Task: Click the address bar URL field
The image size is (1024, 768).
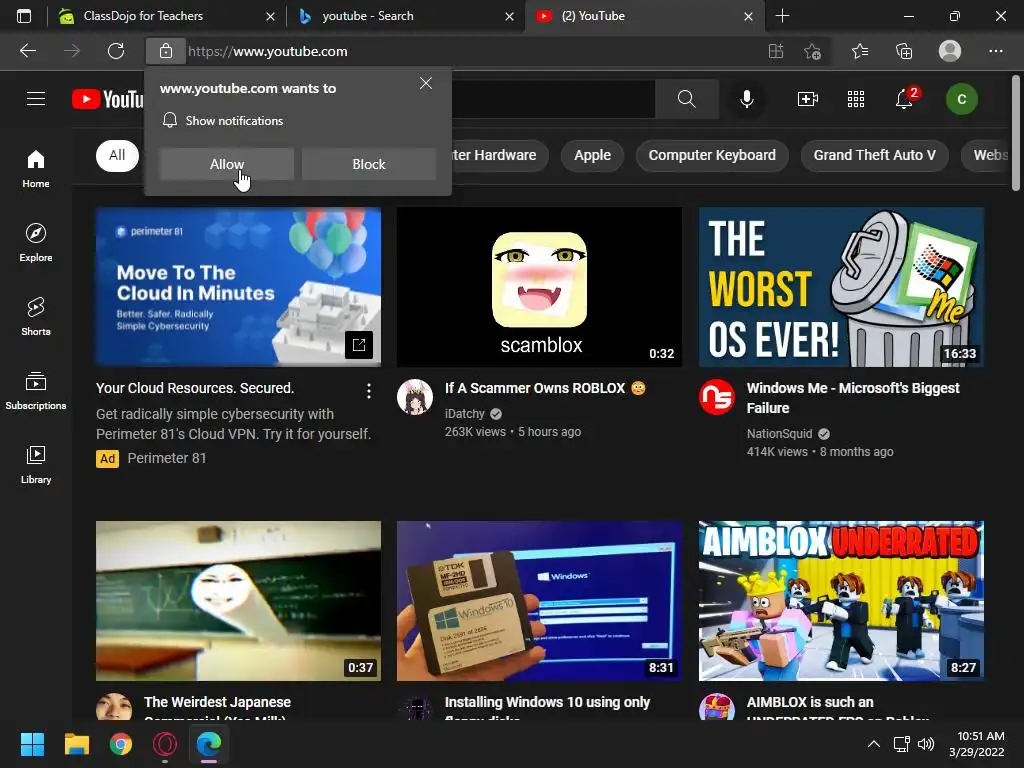Action: (x=470, y=51)
